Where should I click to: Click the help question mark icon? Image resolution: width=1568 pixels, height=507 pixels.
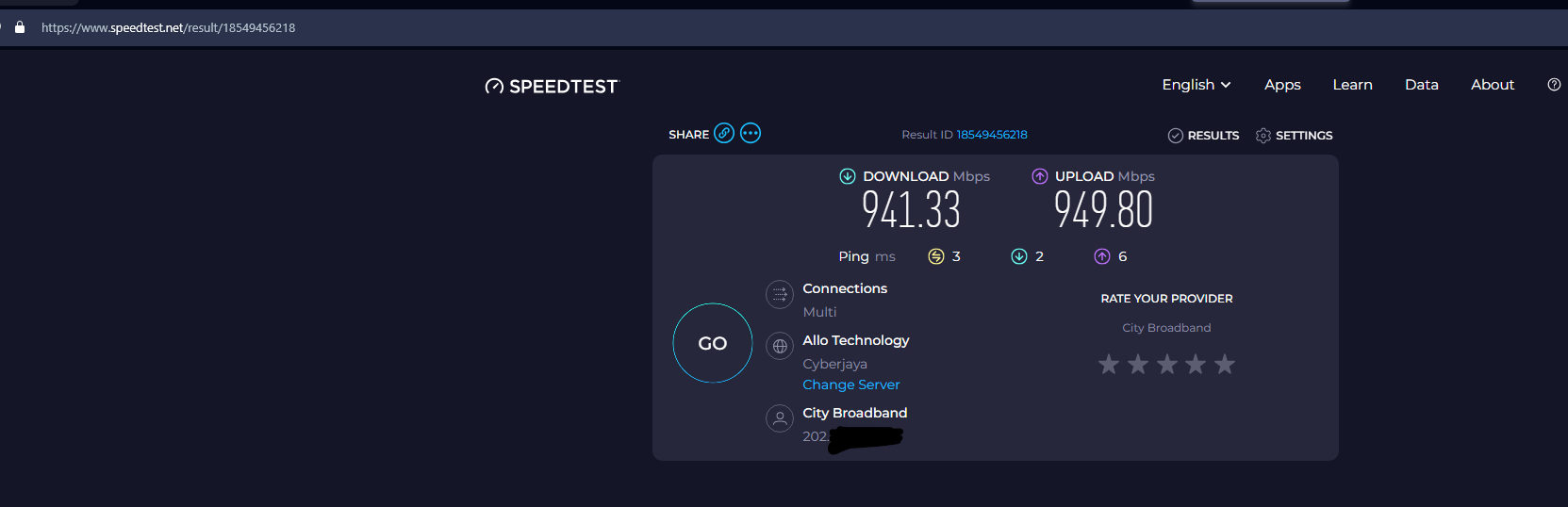1554,85
